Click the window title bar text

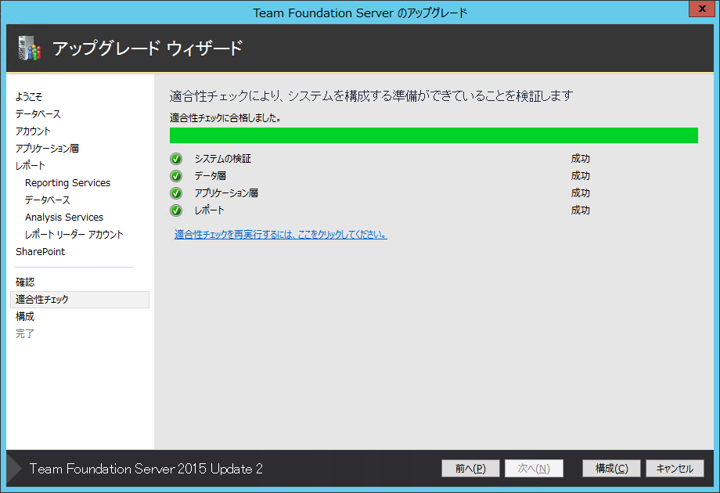click(x=360, y=13)
